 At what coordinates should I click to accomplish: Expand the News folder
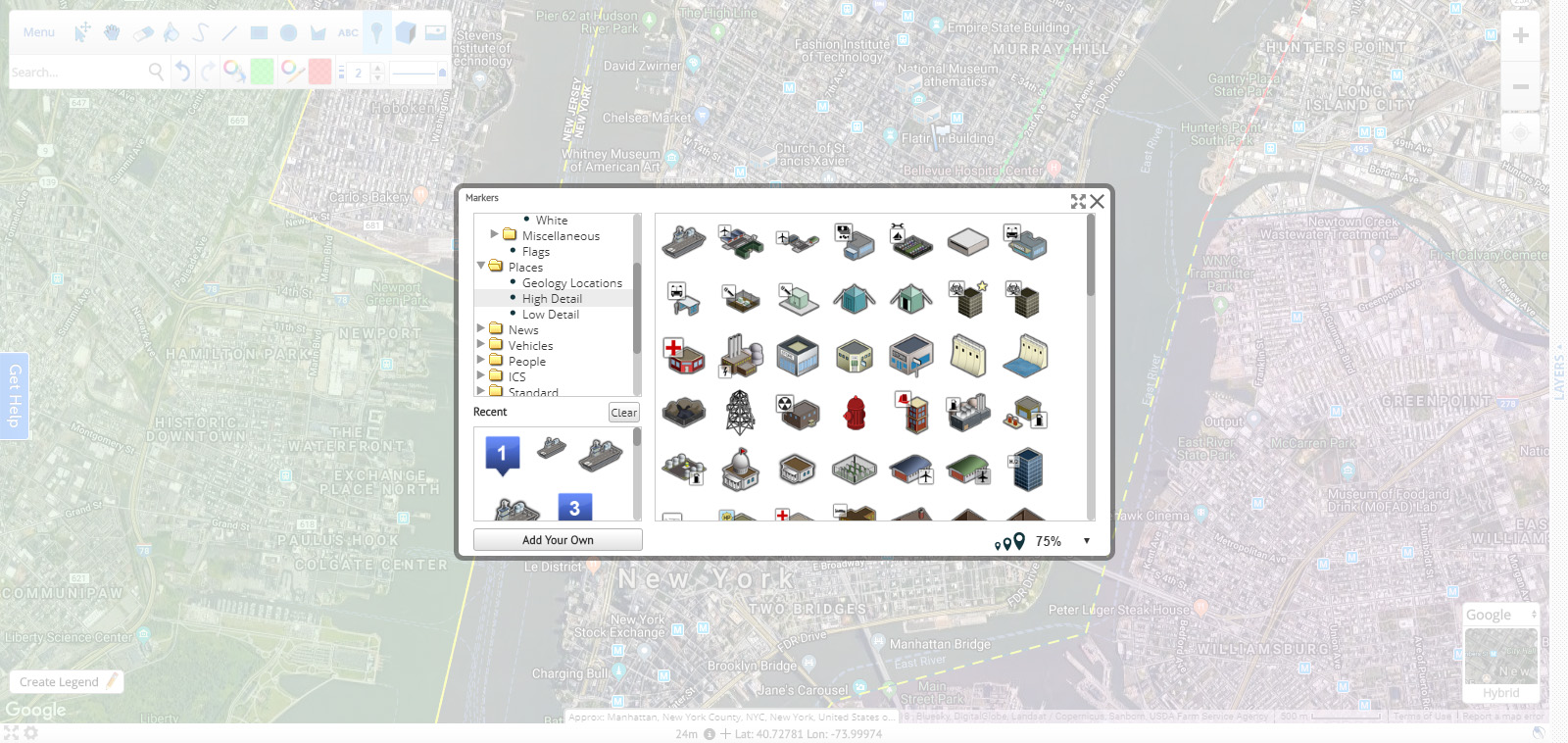481,329
